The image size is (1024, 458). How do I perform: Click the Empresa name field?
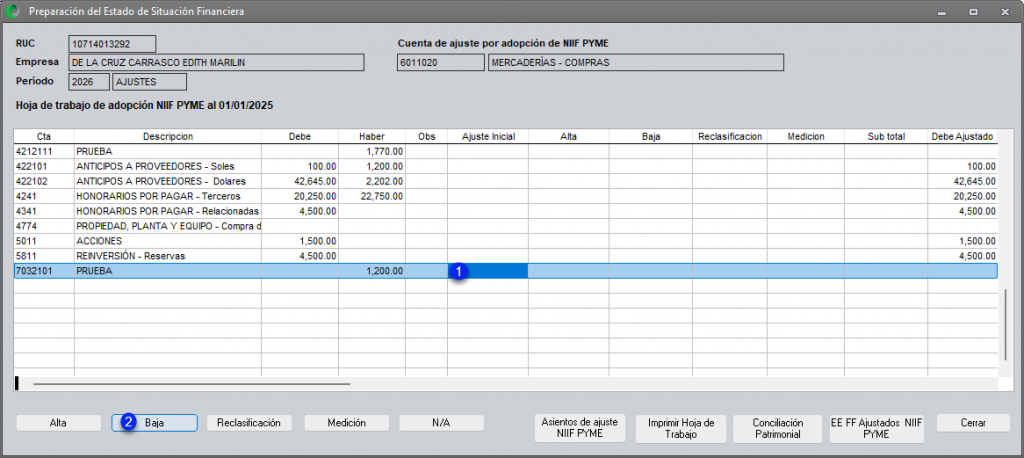216,63
